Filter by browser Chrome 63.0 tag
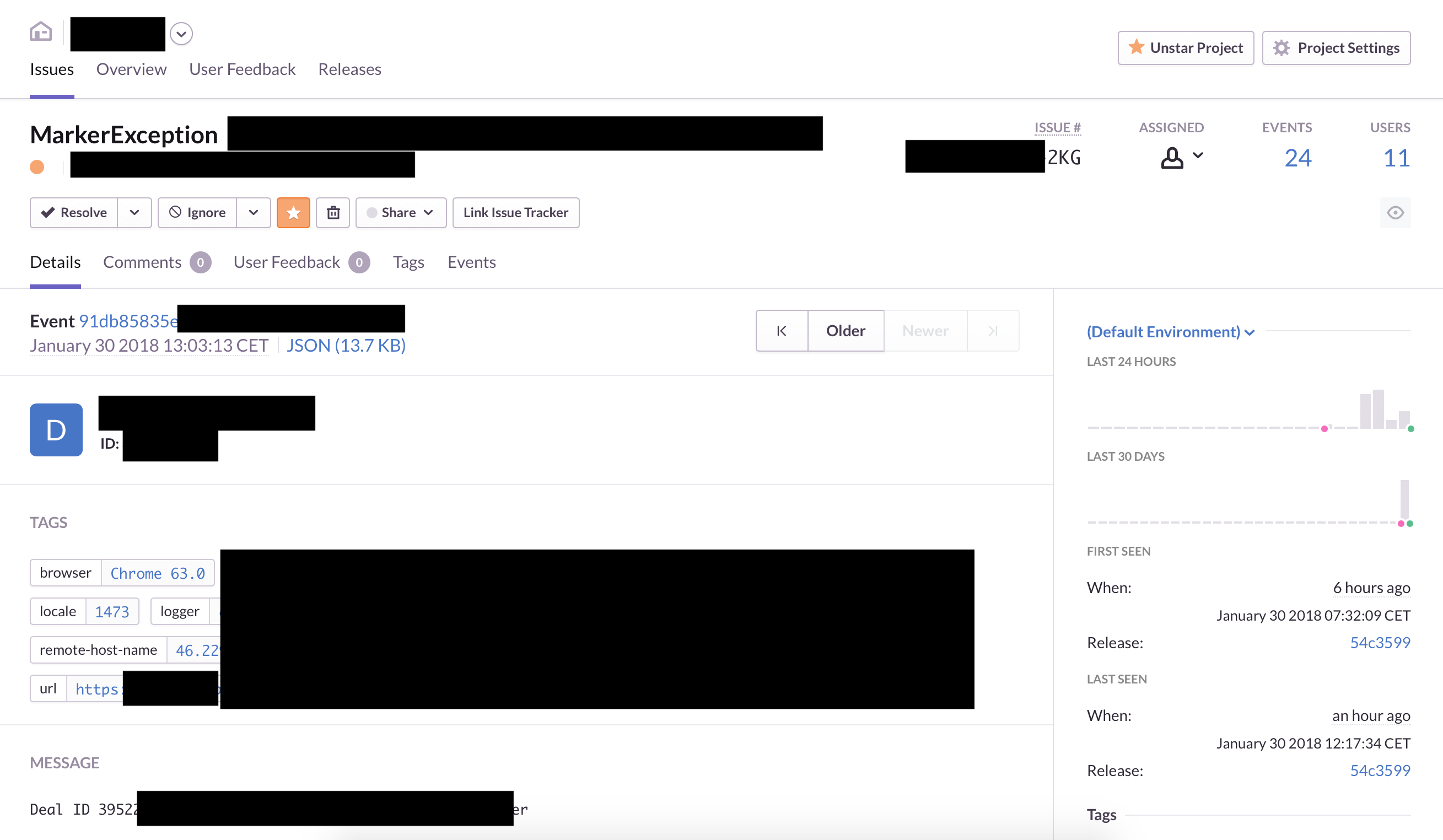This screenshot has width=1443, height=840. pos(158,573)
